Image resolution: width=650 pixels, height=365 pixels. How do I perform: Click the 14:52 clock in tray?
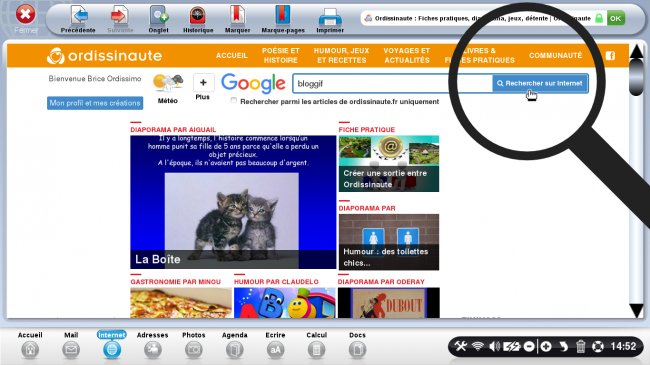tap(623, 346)
